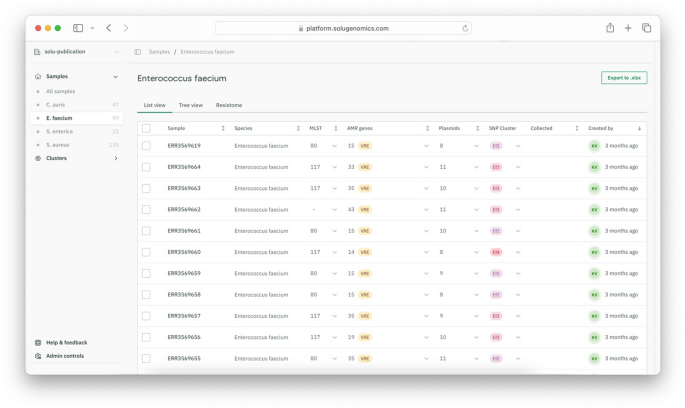The height and width of the screenshot is (408, 685).
Task: Expand MLST details for ERR3569661
Action: 335,231
